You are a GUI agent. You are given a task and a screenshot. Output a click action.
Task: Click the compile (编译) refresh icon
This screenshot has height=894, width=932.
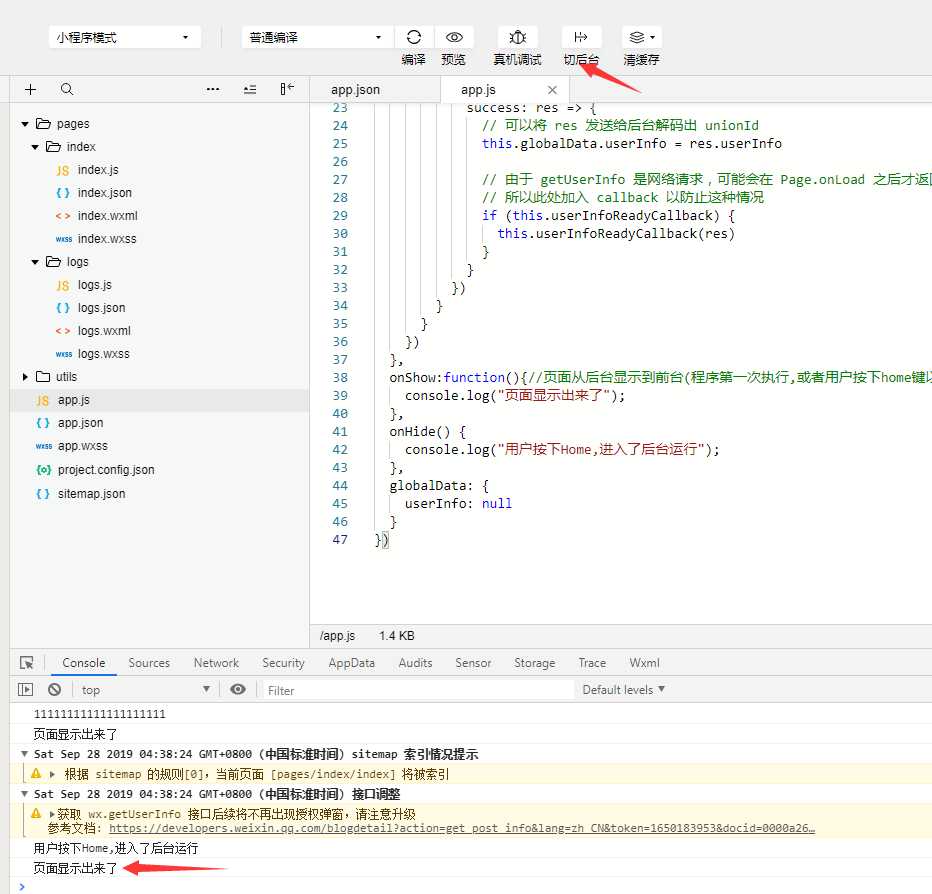click(414, 37)
